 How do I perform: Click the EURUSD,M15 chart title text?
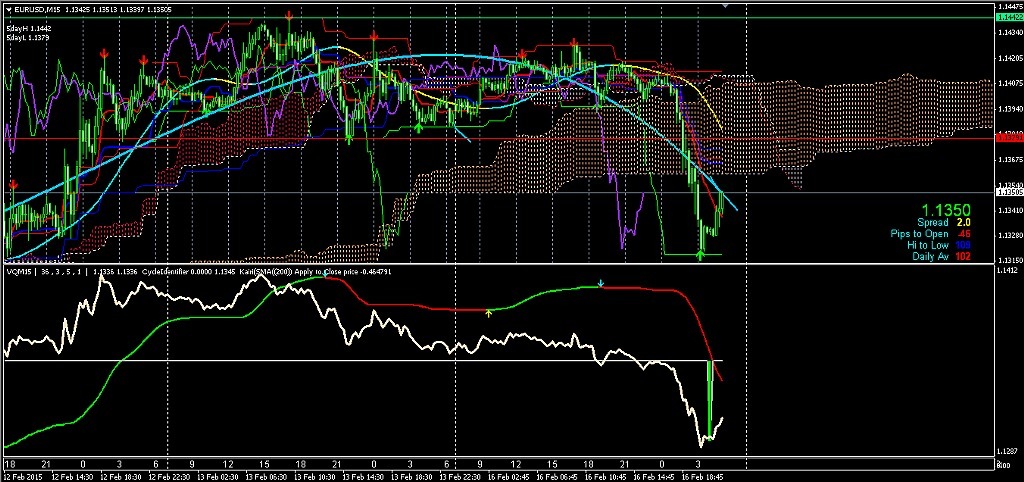click(x=38, y=9)
